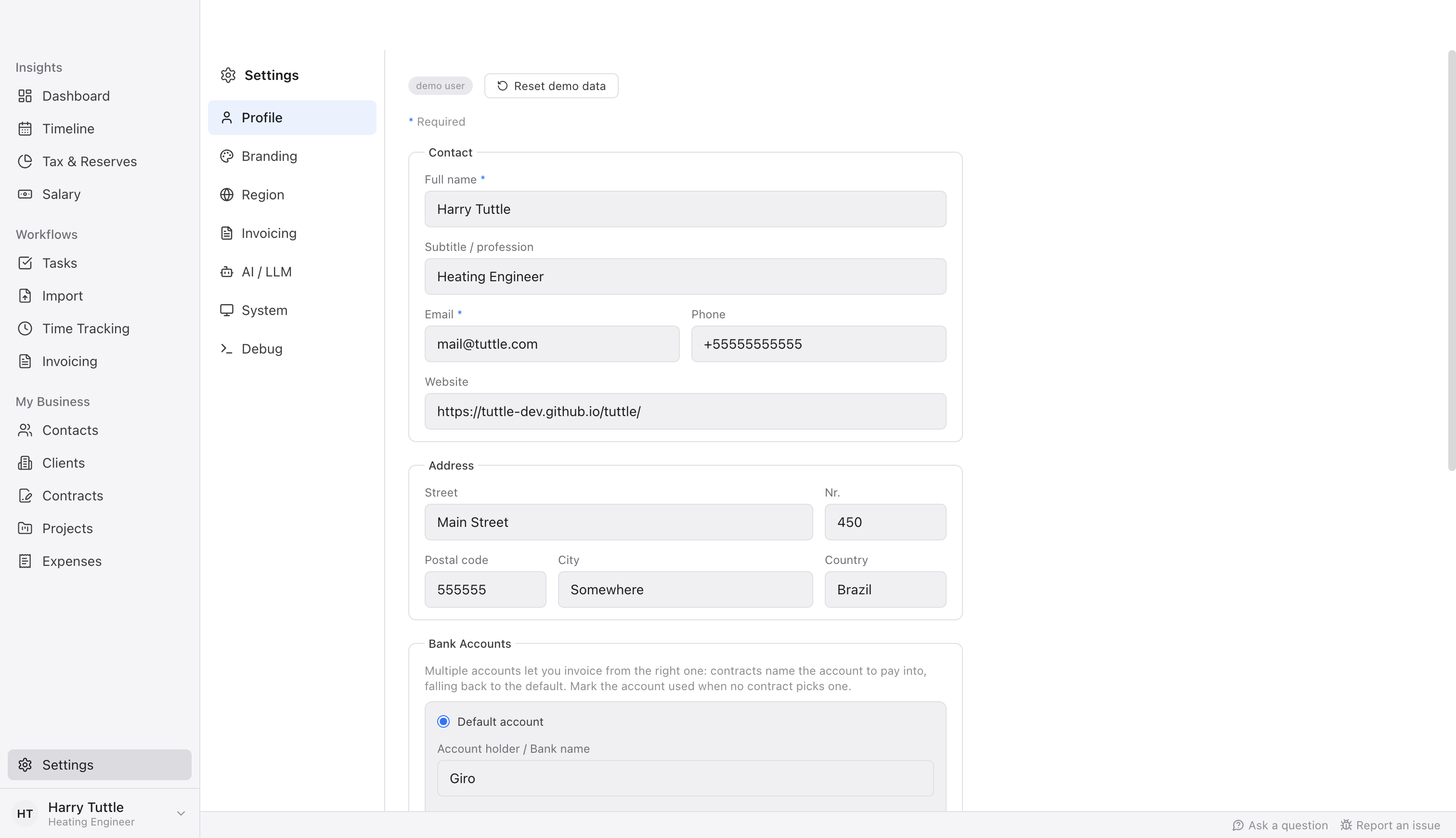
Task: Click the Region globe icon
Action: [227, 195]
